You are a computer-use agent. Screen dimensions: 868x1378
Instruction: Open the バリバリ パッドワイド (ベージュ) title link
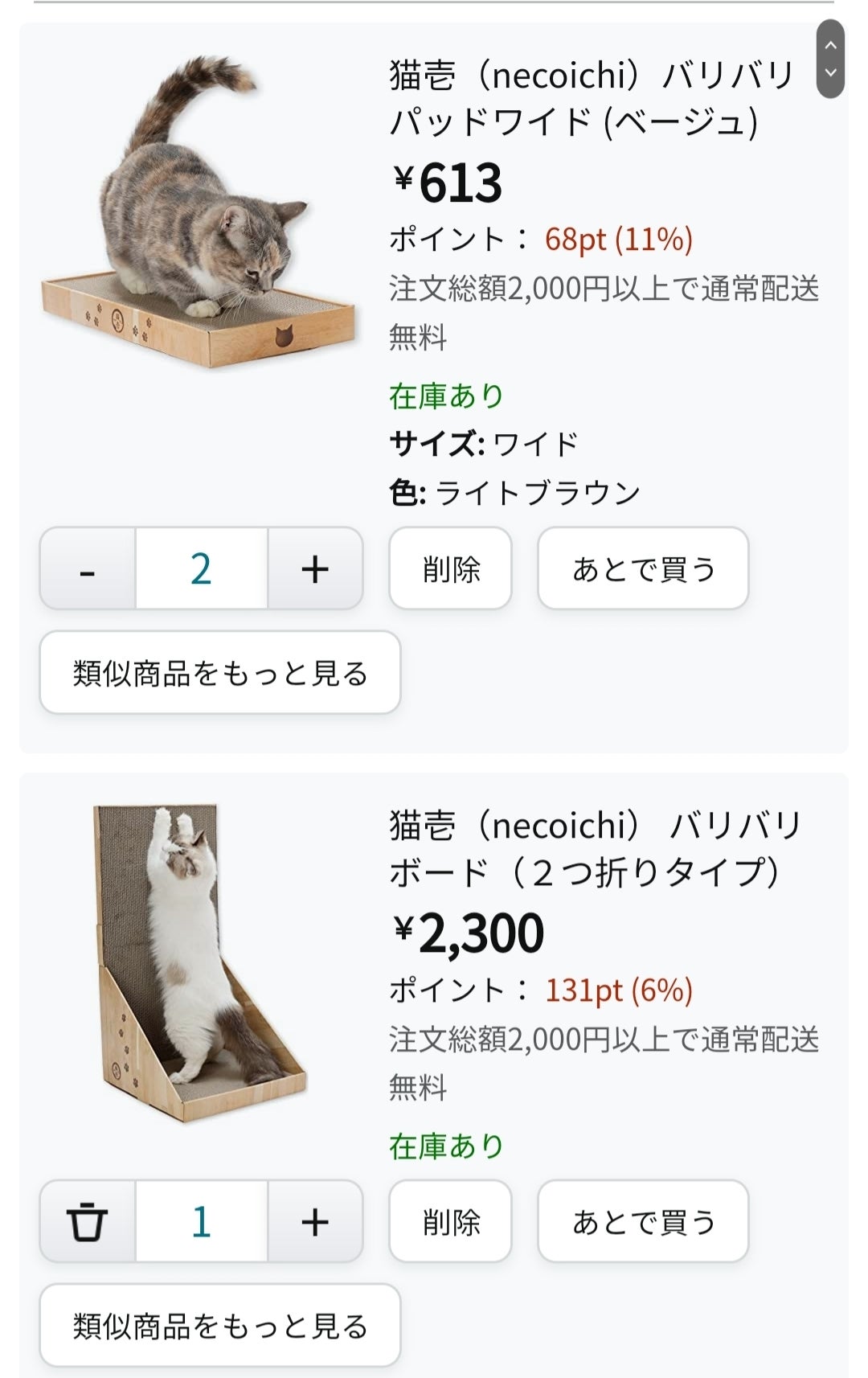click(591, 98)
